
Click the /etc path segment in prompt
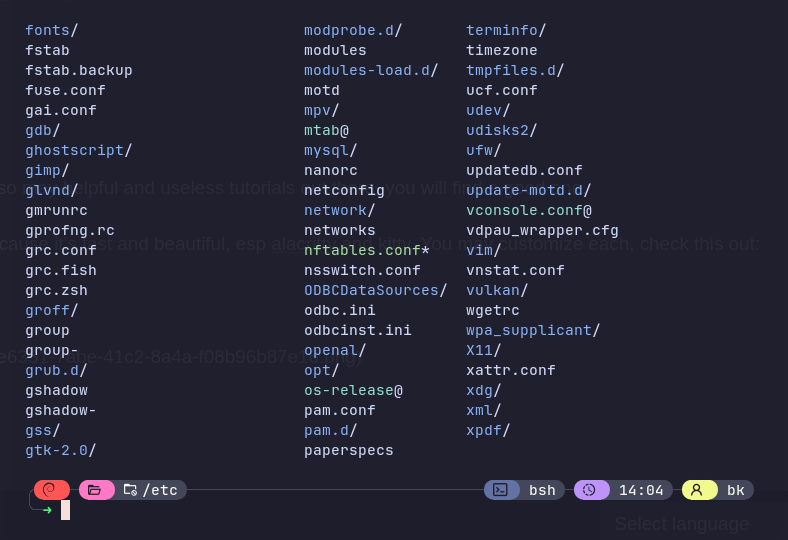(160, 490)
